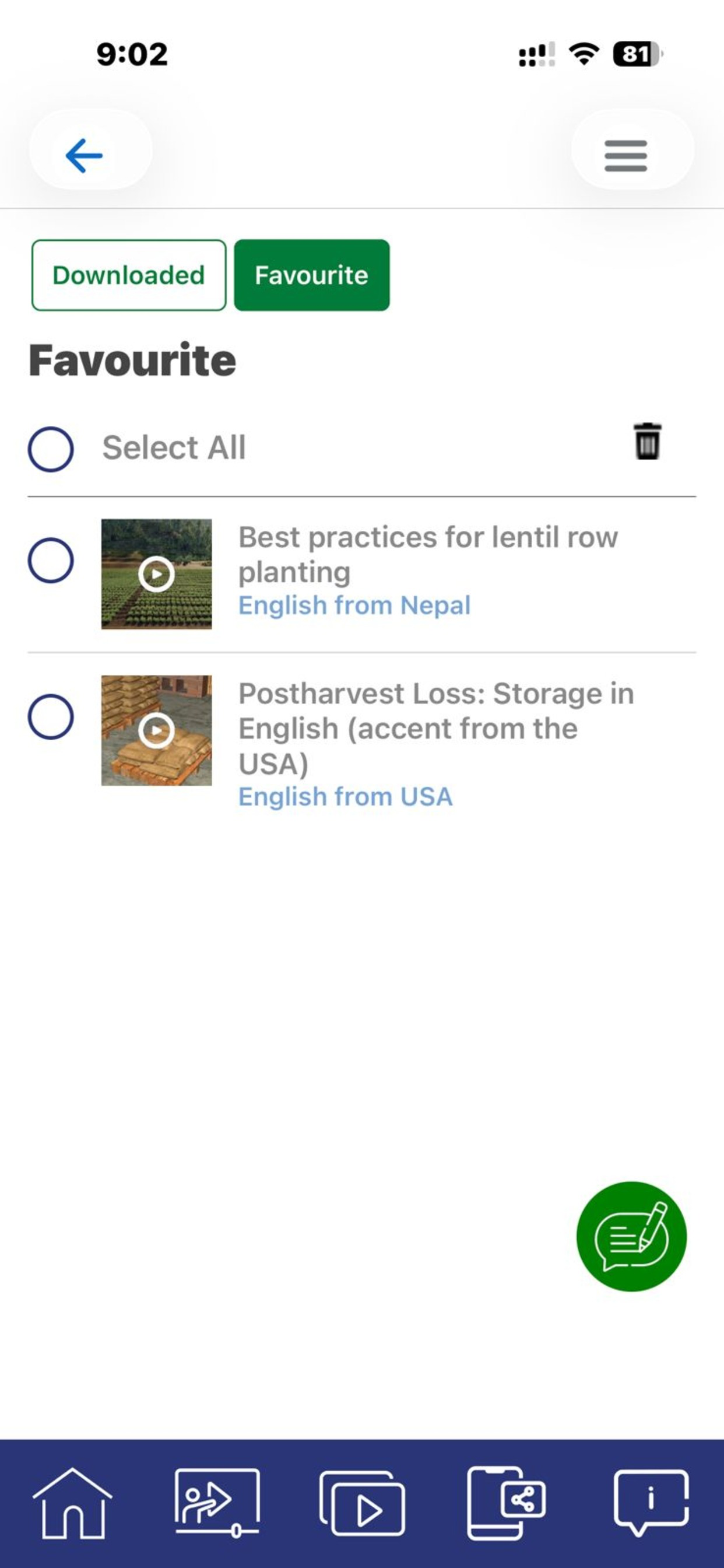
Task: Open Postharvest Loss: Storage video title
Action: tap(435, 728)
